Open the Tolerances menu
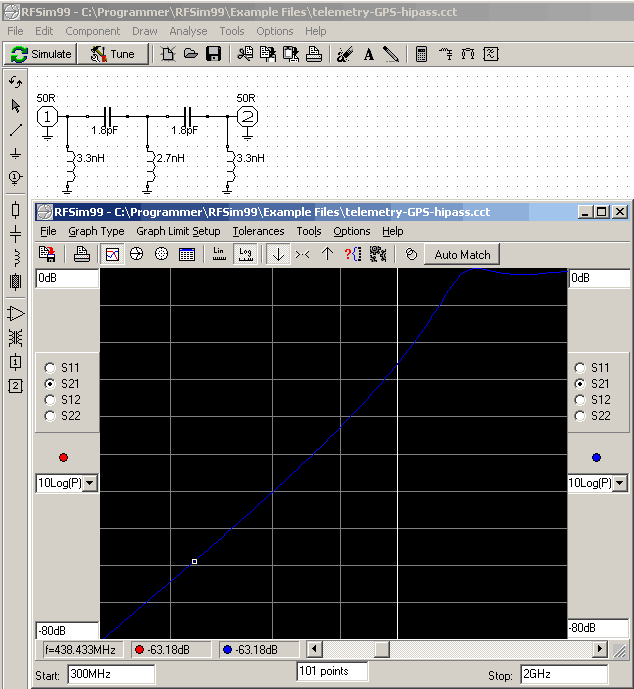 click(259, 231)
